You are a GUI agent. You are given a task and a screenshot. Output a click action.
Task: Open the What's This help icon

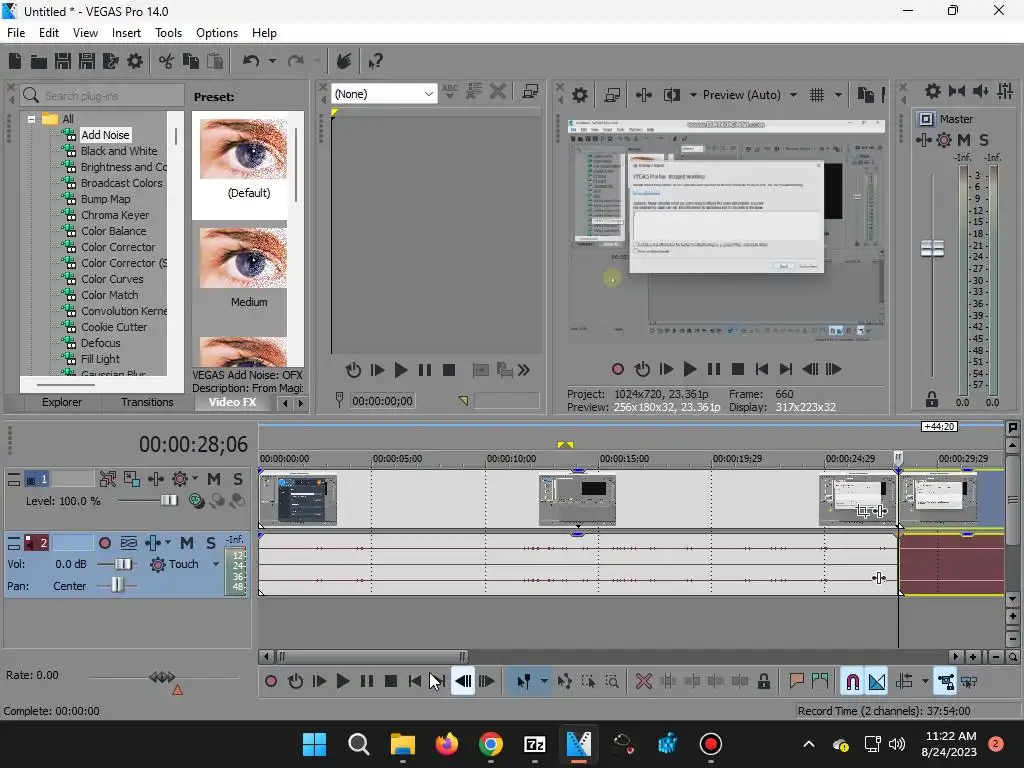(375, 61)
